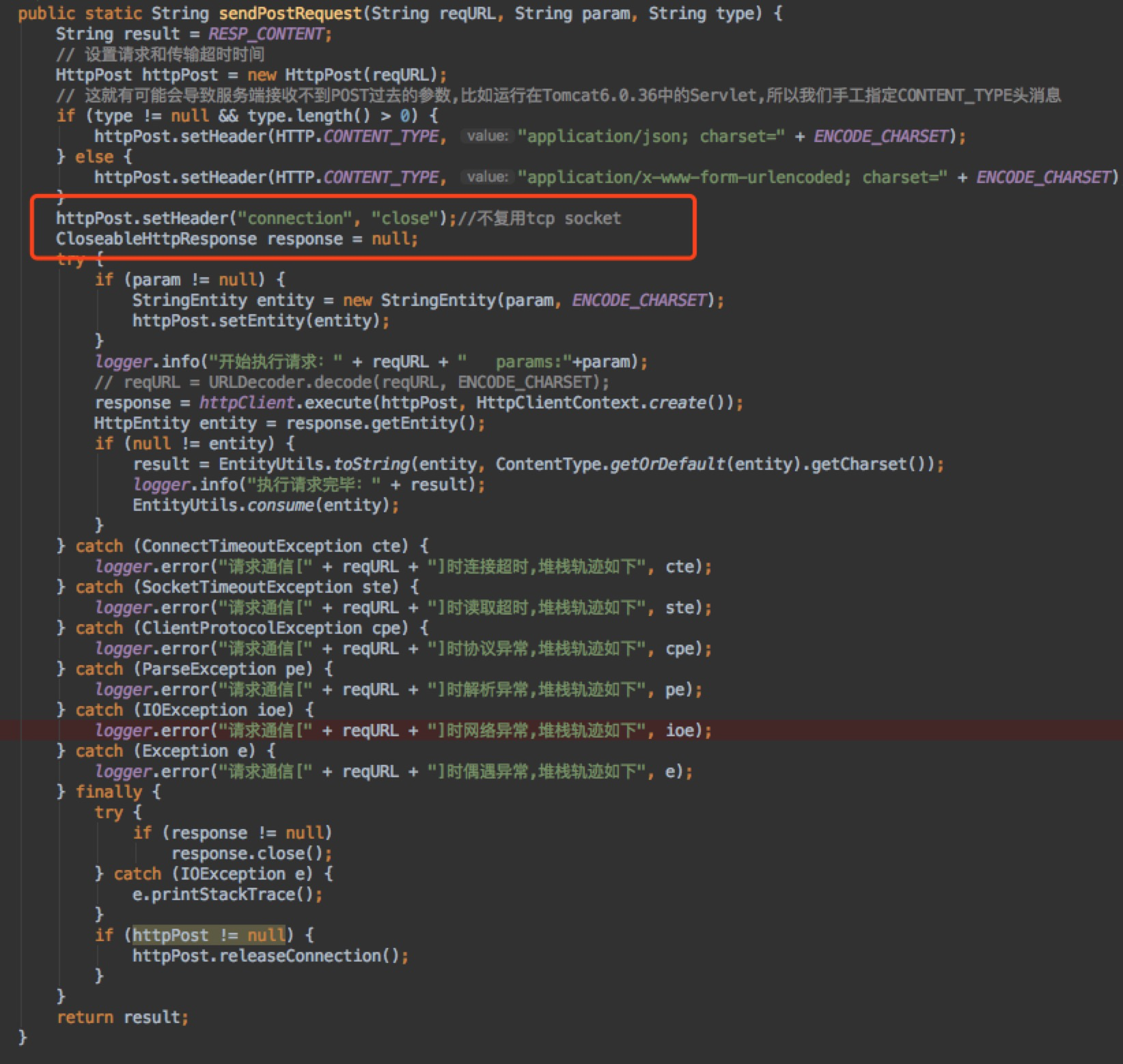1123x1064 pixels.
Task: Select the RESP_CONTENT constant reference
Action: pyautogui.click(x=266, y=34)
